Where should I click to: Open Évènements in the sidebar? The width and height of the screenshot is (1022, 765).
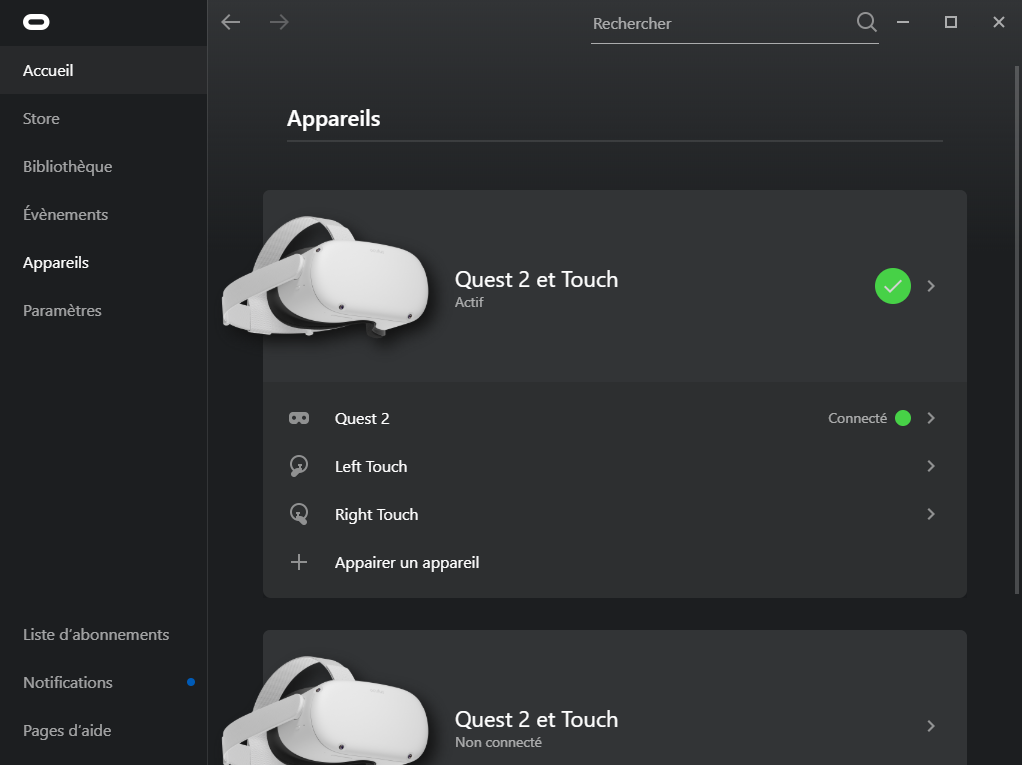pos(104,214)
